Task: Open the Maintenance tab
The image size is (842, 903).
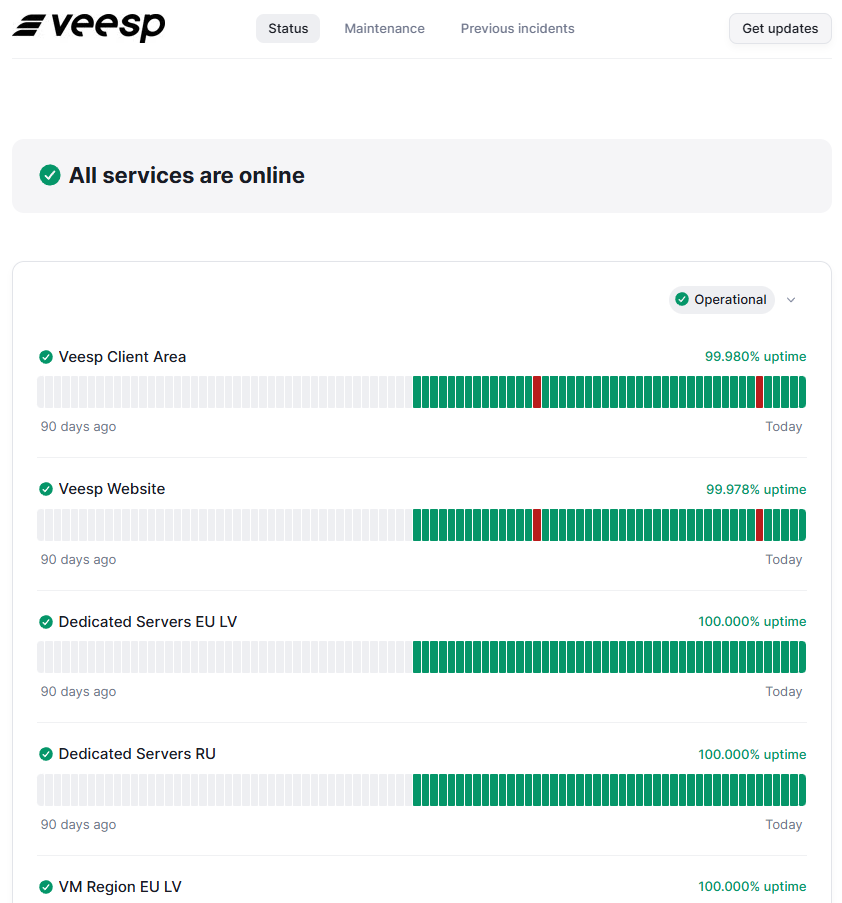Action: click(384, 29)
